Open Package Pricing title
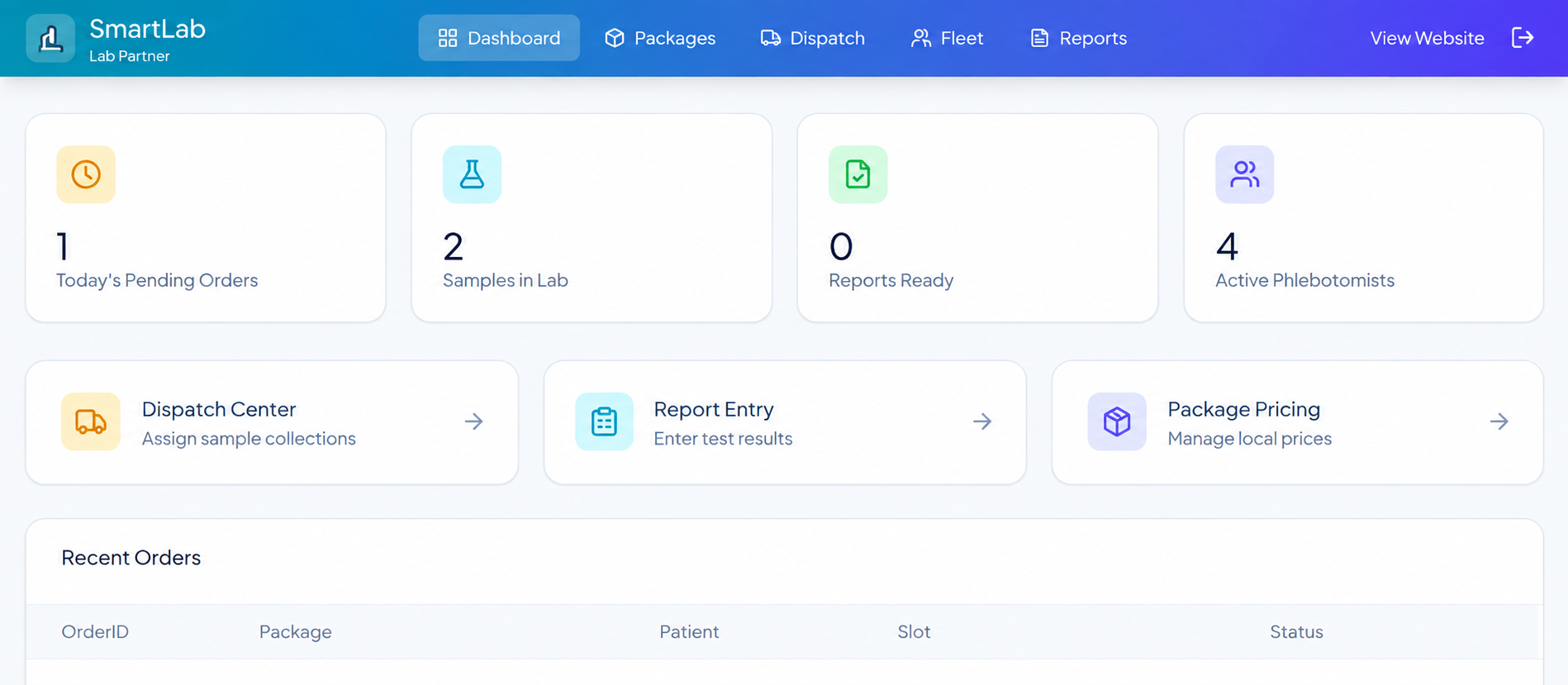1568x685 pixels. (x=1243, y=409)
